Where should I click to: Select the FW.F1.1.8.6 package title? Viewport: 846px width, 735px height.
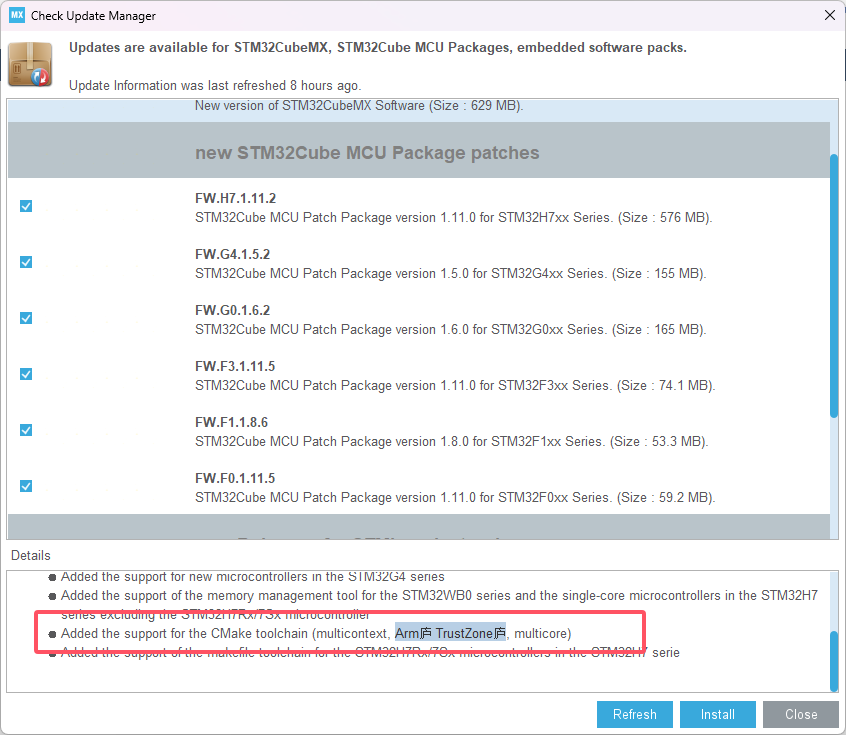tap(231, 423)
